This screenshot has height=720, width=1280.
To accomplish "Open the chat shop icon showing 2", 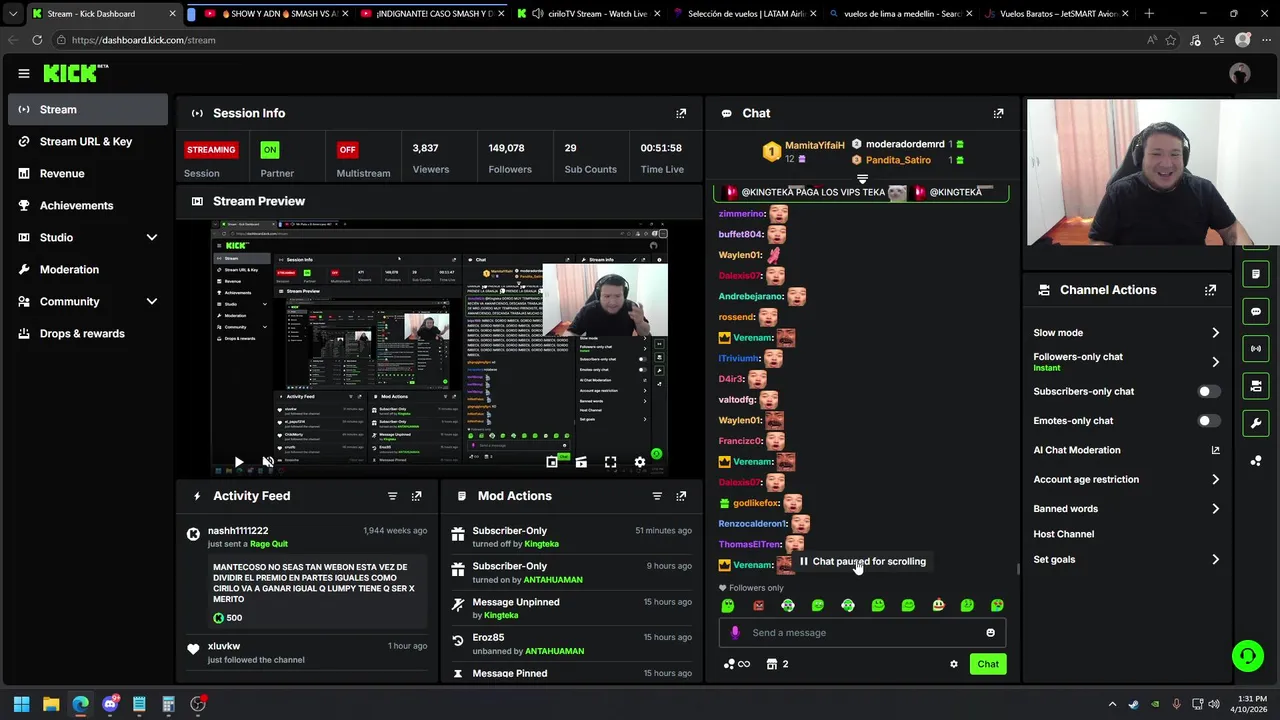I will 777,664.
